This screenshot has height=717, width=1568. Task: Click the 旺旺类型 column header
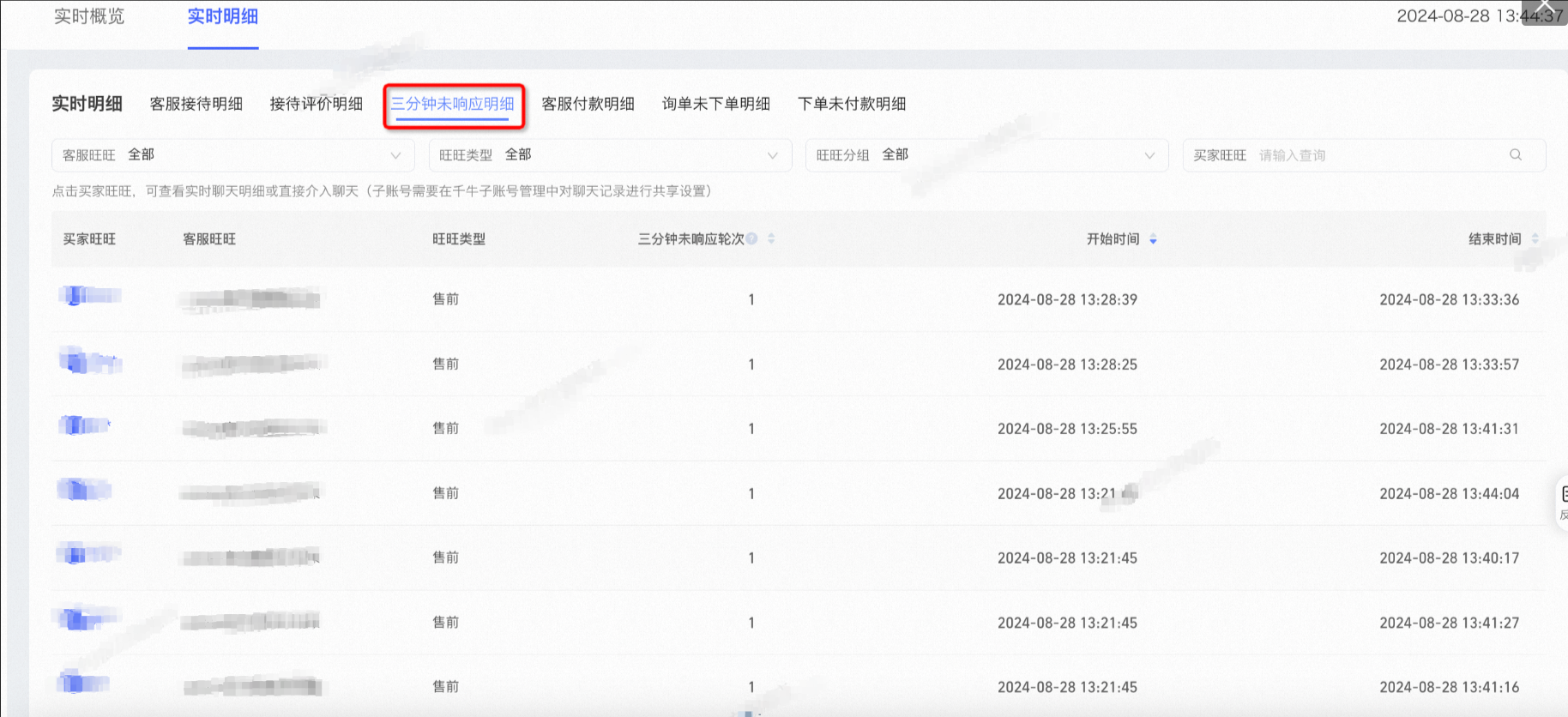point(459,239)
